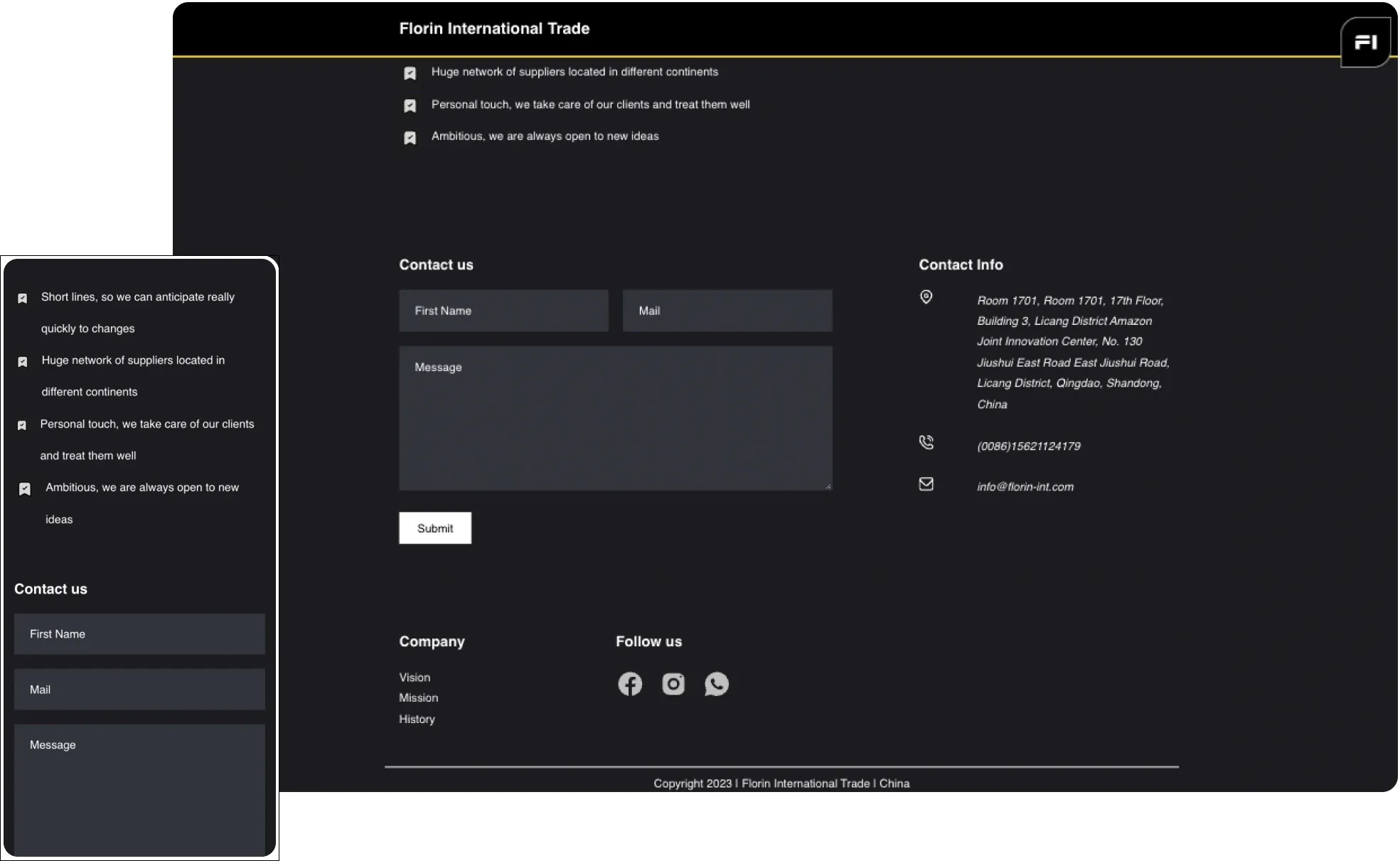
Task: Focus the Message textarea in mobile view
Action: click(139, 790)
